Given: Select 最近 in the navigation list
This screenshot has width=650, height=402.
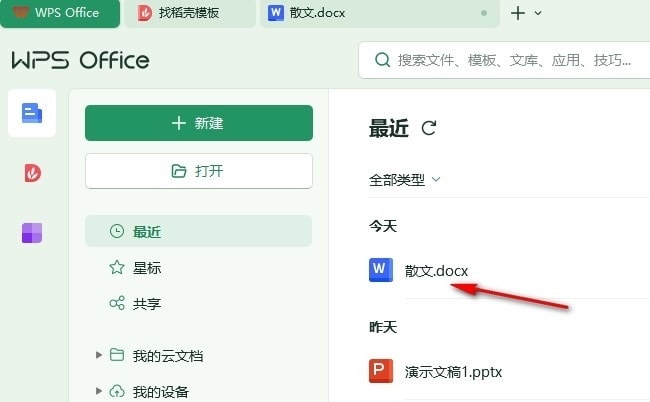Looking at the screenshot, I should coord(199,231).
